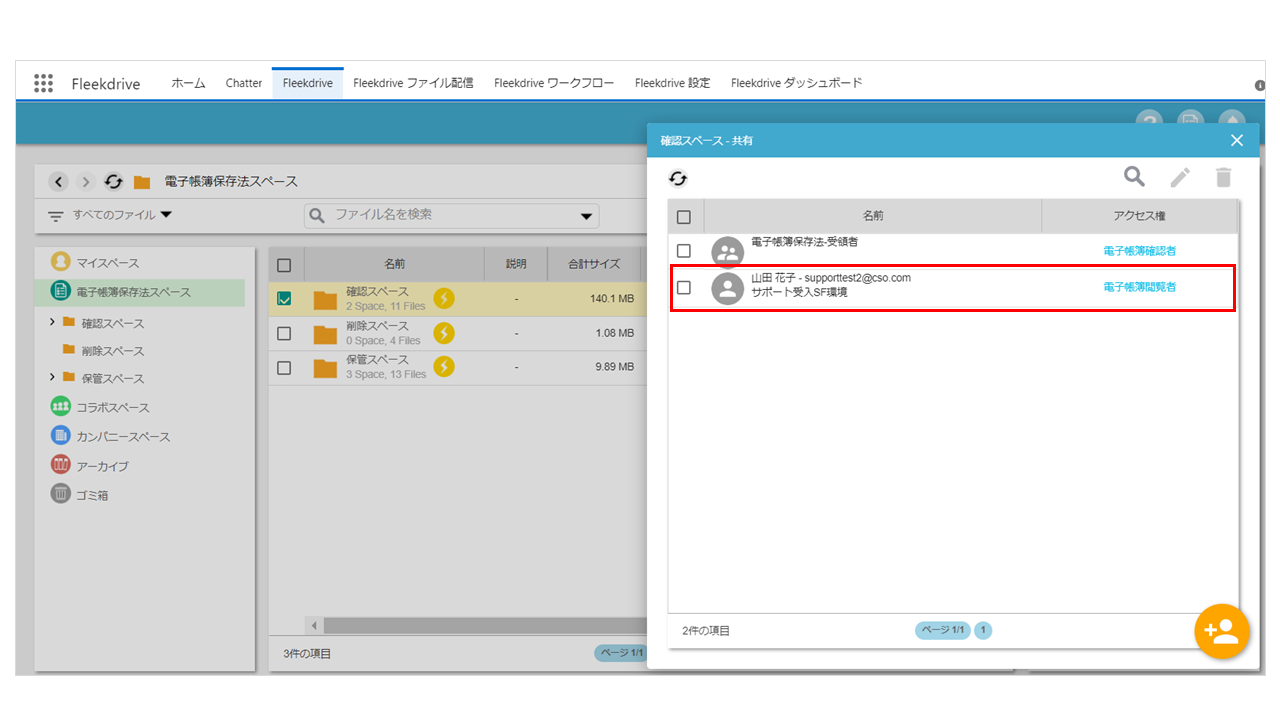Select 電子帳簿保存法スペース in the sidebar
1280x720 pixels.
click(x=140, y=292)
